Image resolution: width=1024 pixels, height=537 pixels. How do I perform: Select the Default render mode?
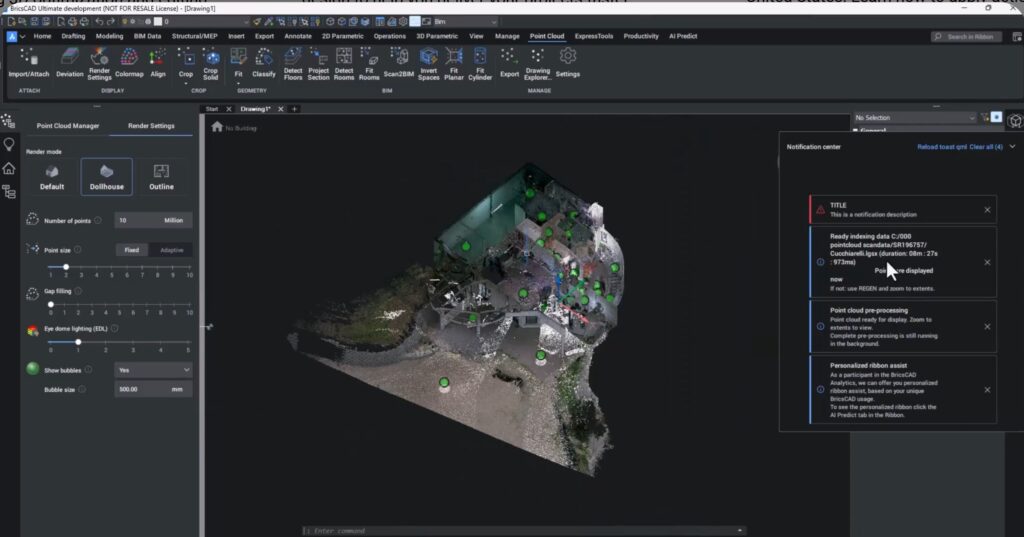[52, 177]
